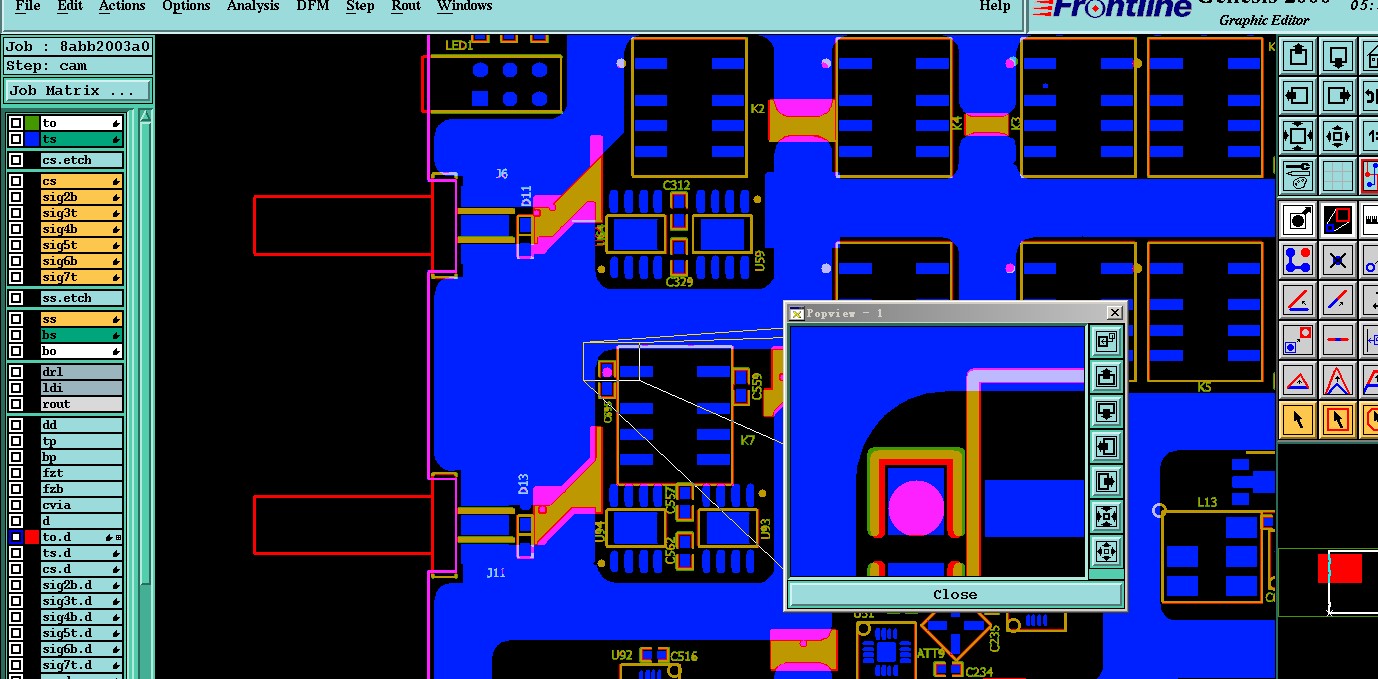The height and width of the screenshot is (679, 1378).
Task: Toggle checkbox for layer 'to.d'
Action: coord(16,537)
